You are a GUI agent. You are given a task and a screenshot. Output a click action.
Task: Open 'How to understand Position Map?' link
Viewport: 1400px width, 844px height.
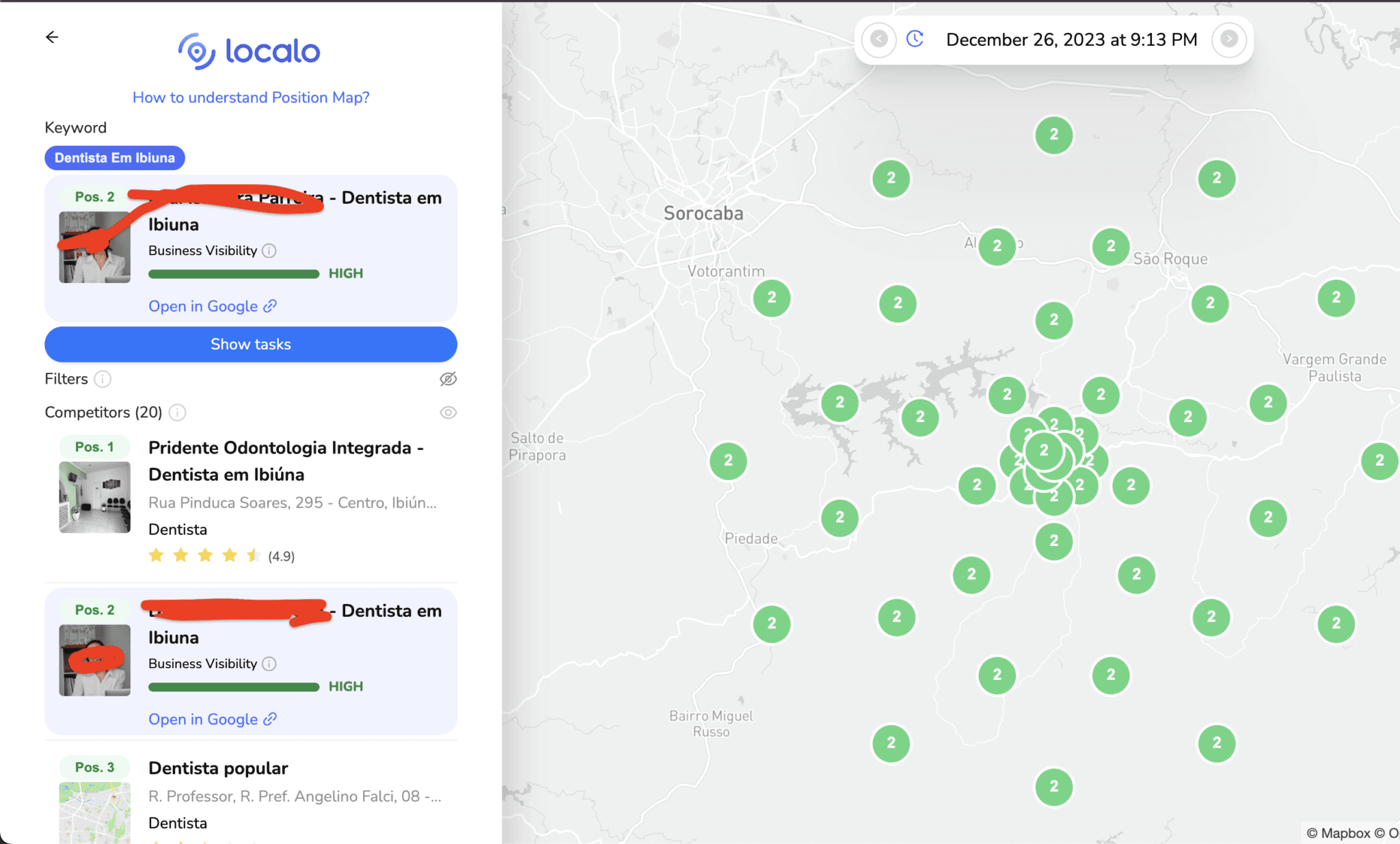coord(251,97)
